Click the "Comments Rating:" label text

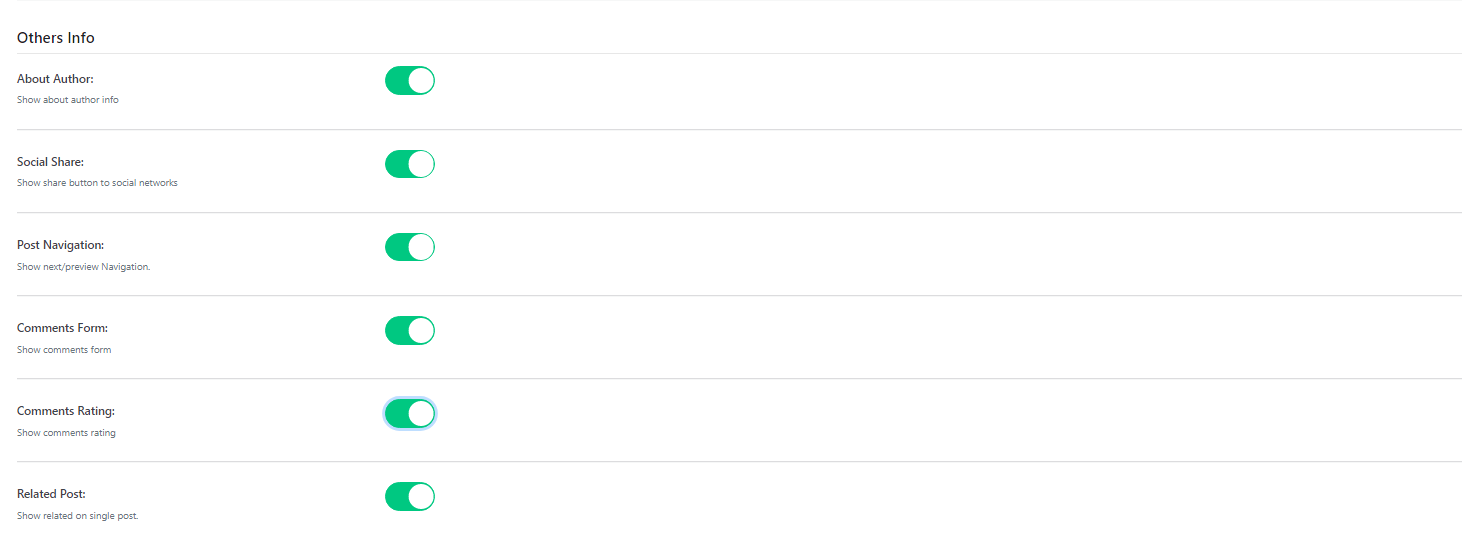66,411
